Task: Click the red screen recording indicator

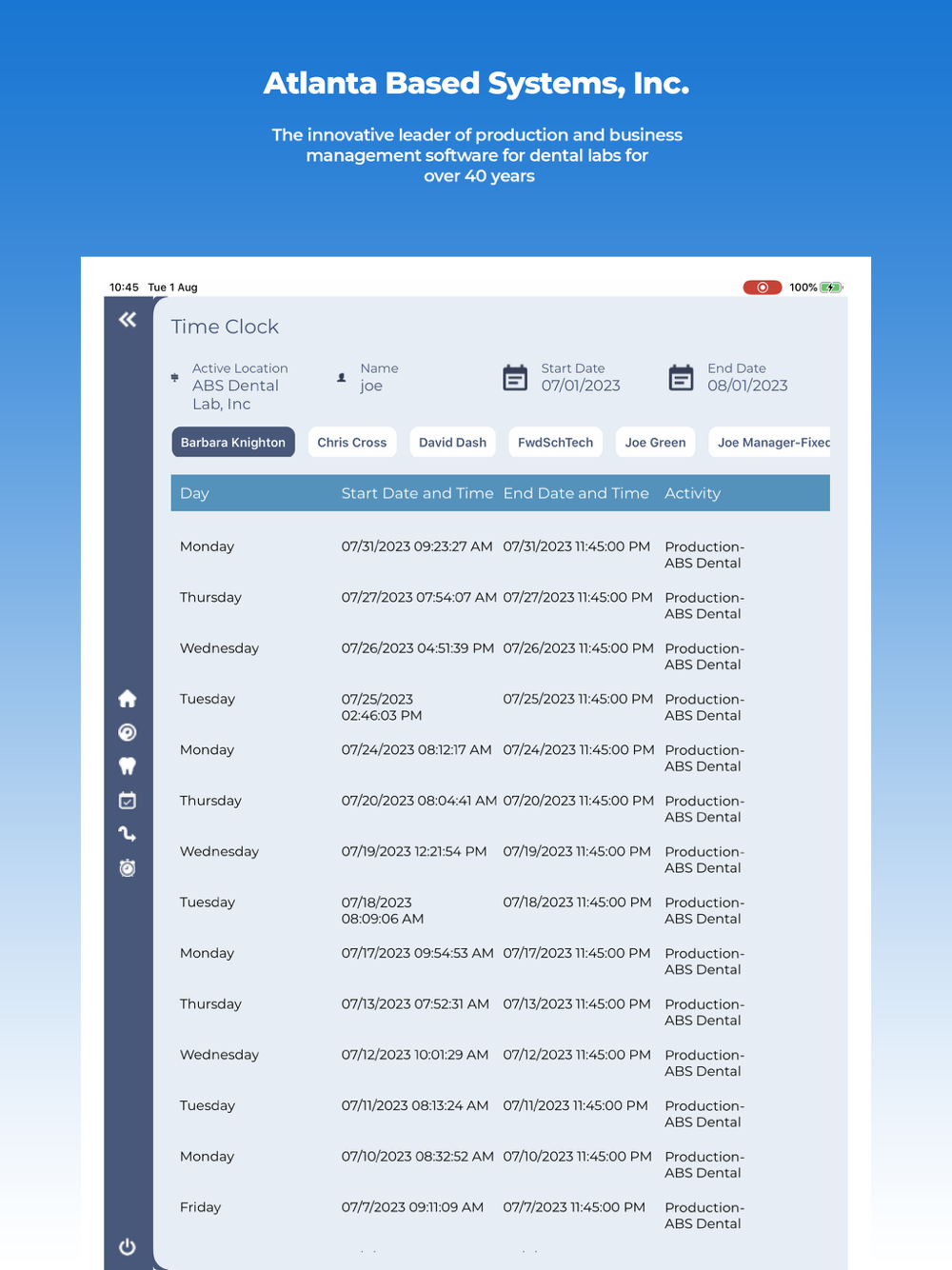Action: coord(763,288)
